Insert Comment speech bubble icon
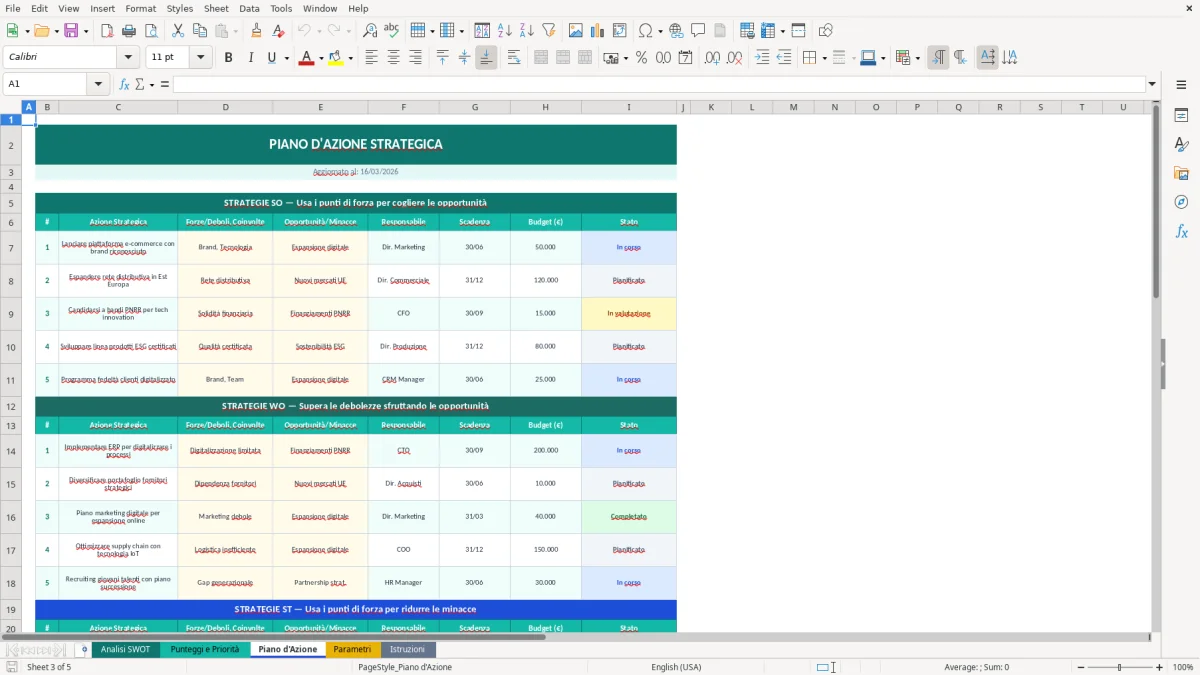This screenshot has height=675, width=1200. coord(698,31)
